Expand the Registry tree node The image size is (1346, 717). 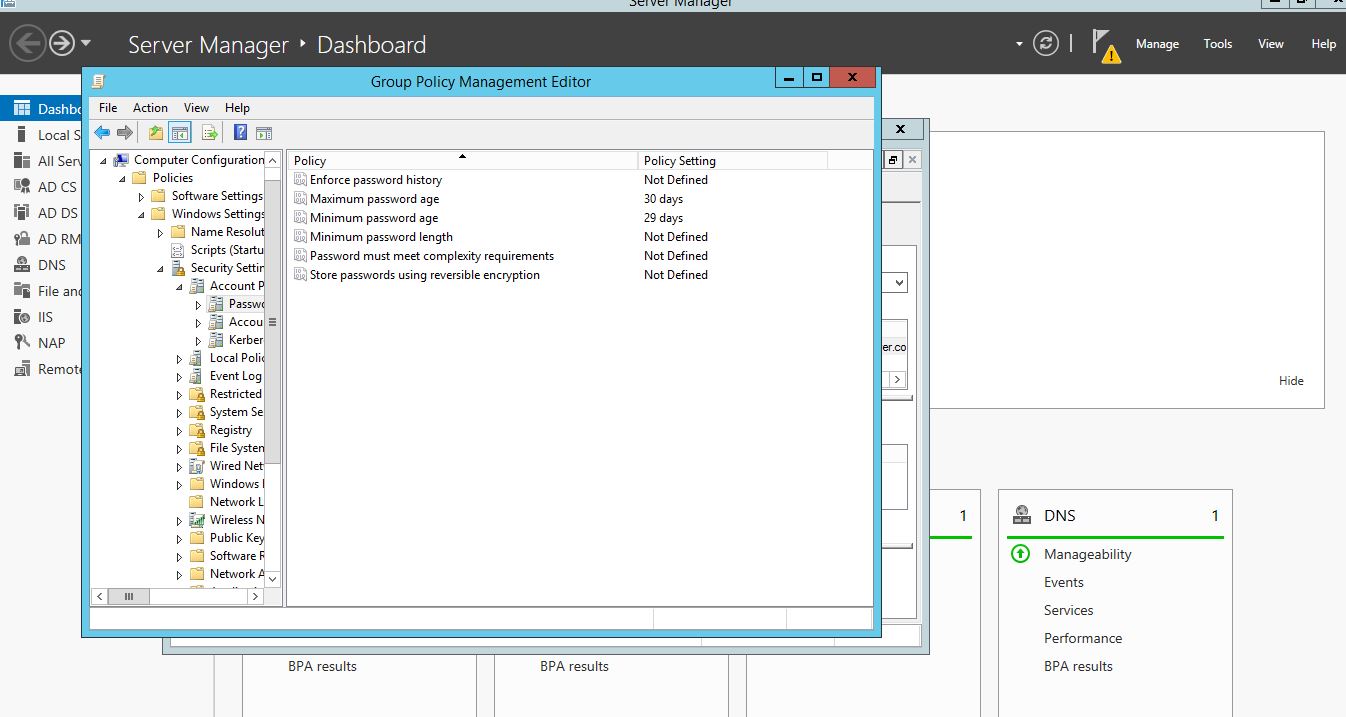coord(179,430)
